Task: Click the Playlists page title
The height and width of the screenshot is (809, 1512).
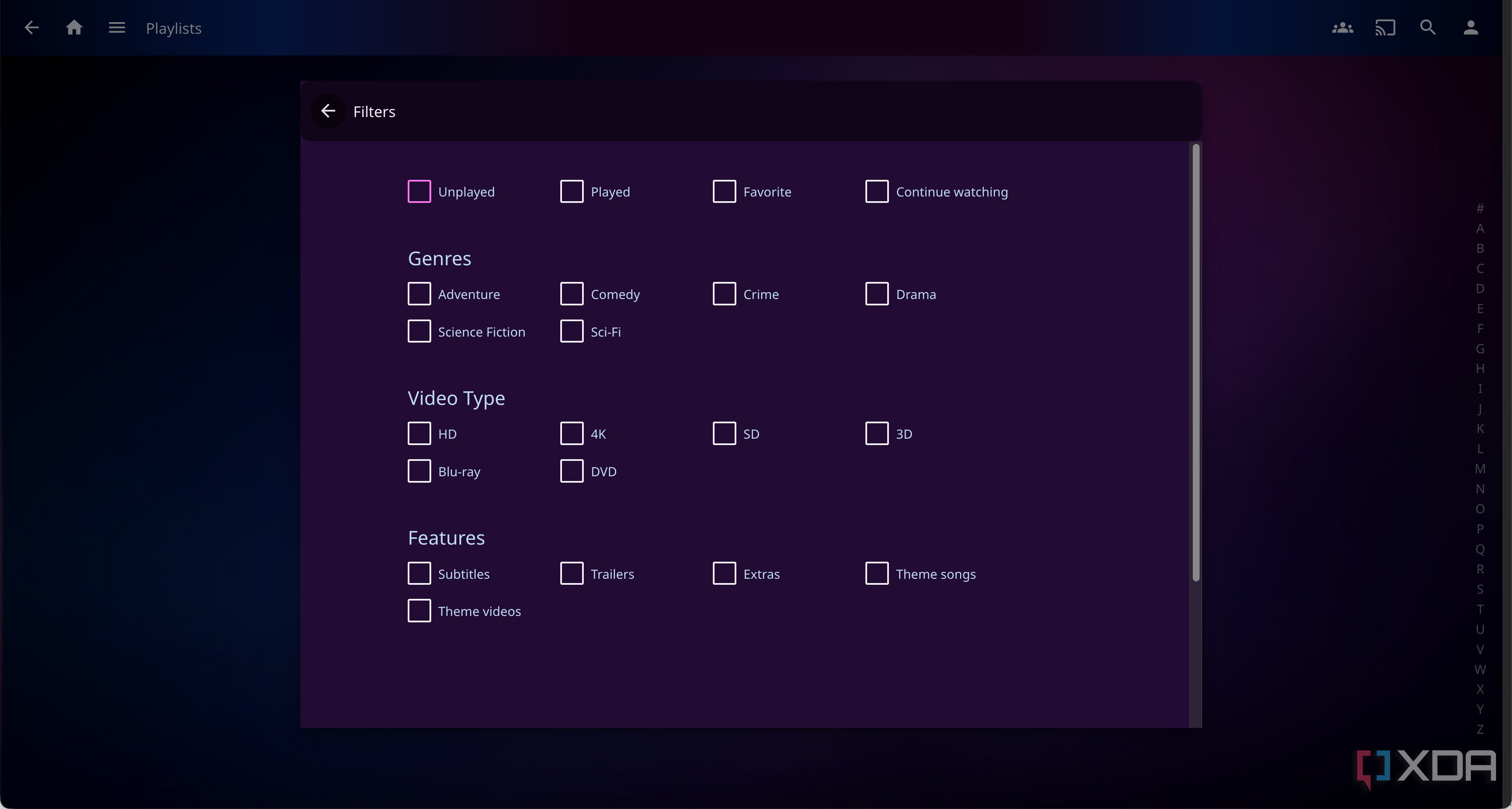Action: [x=174, y=28]
